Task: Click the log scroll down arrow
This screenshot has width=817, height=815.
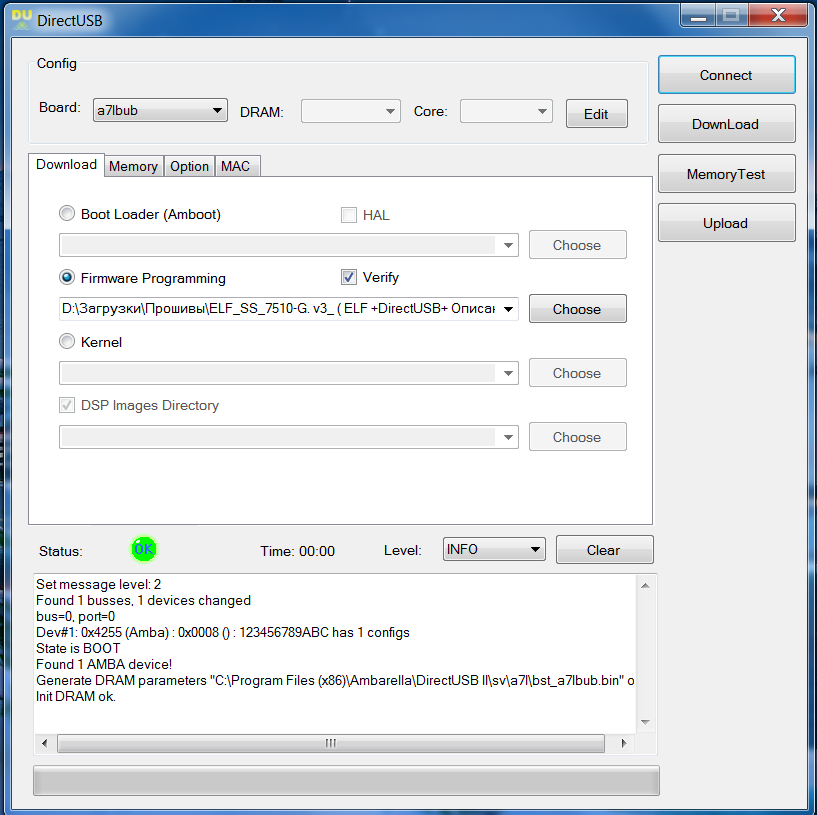Action: pyautogui.click(x=645, y=723)
